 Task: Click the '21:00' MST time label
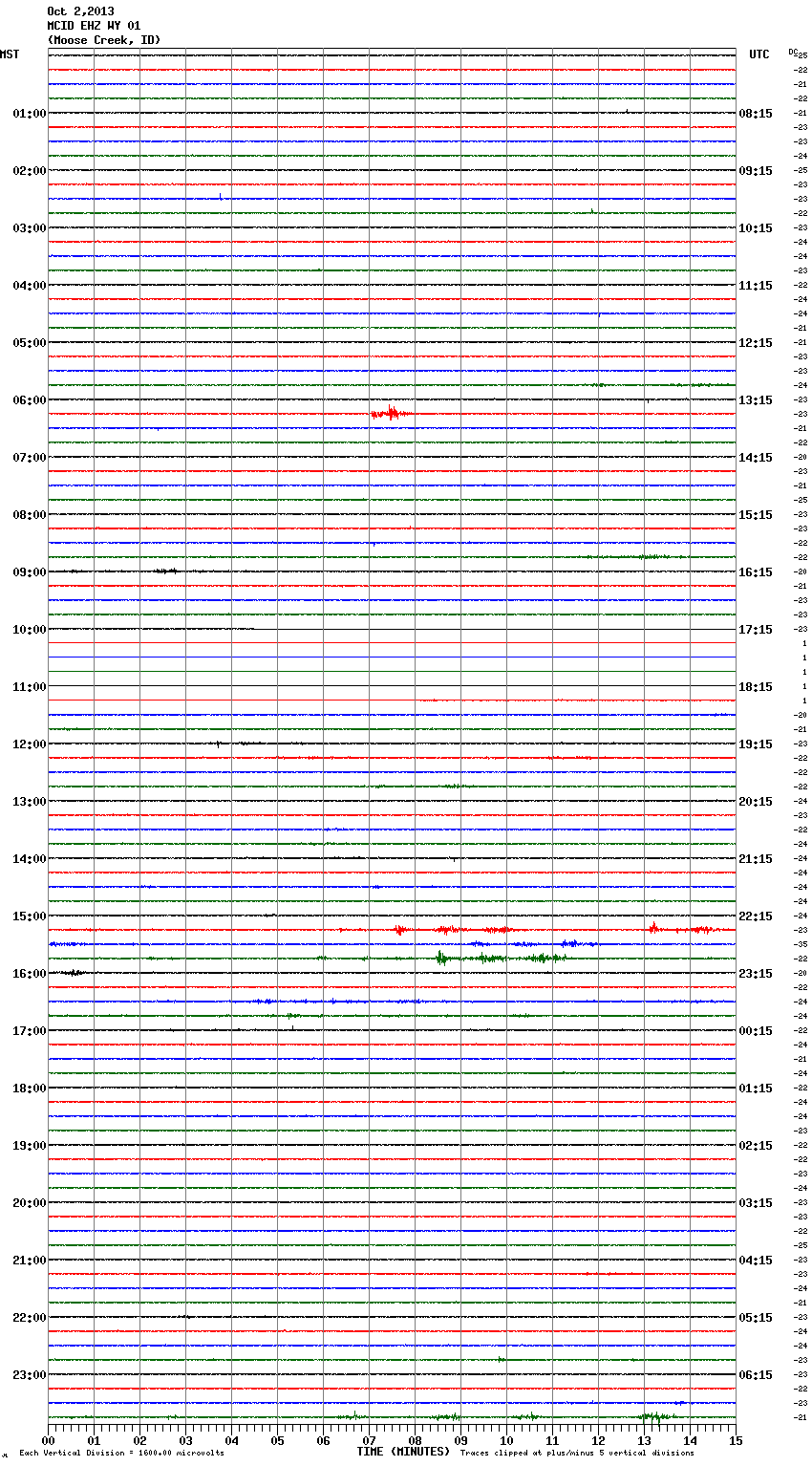(30, 1261)
